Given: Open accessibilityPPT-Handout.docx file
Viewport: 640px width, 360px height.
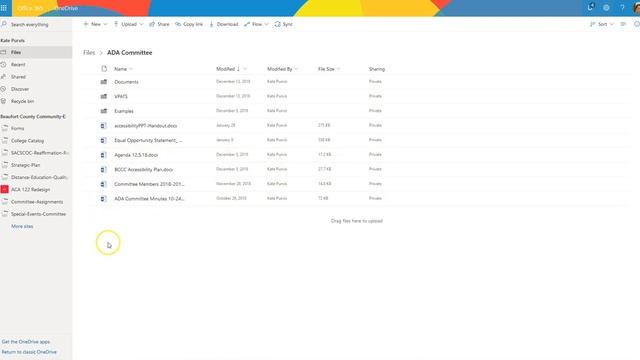Looking at the screenshot, I should click(x=146, y=126).
